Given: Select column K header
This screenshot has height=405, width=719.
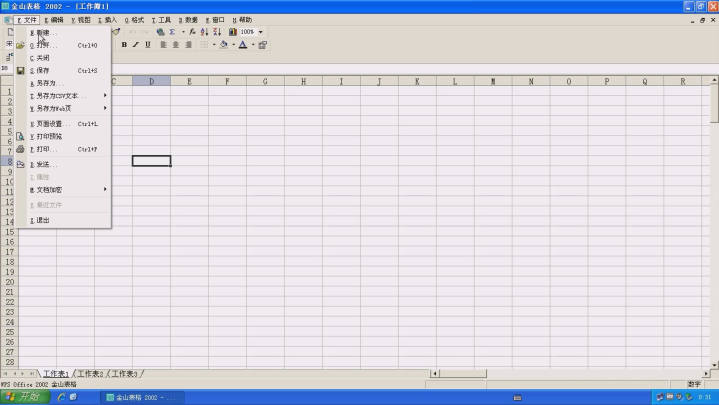Looking at the screenshot, I should (x=417, y=81).
